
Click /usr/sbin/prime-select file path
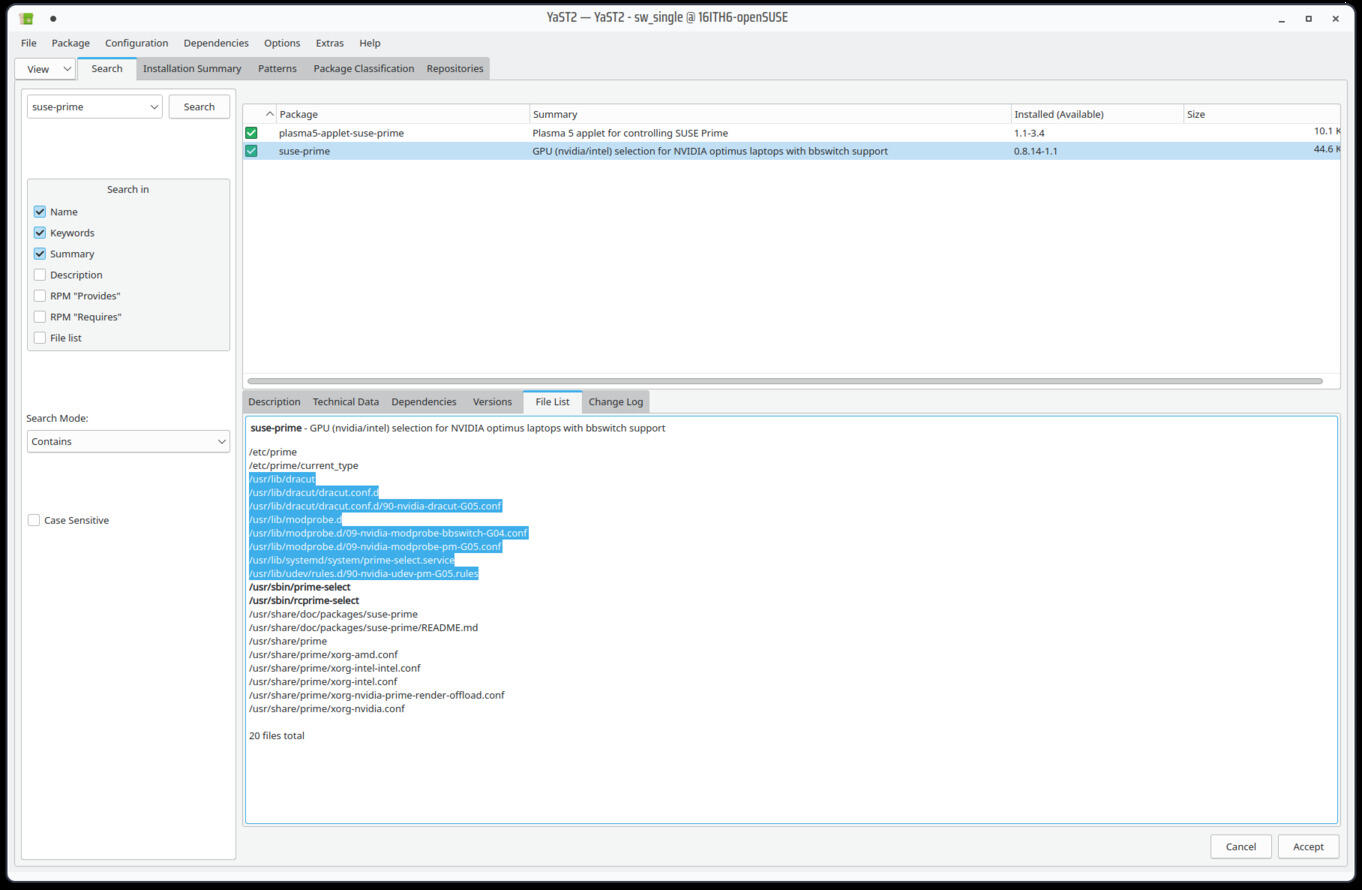(300, 587)
